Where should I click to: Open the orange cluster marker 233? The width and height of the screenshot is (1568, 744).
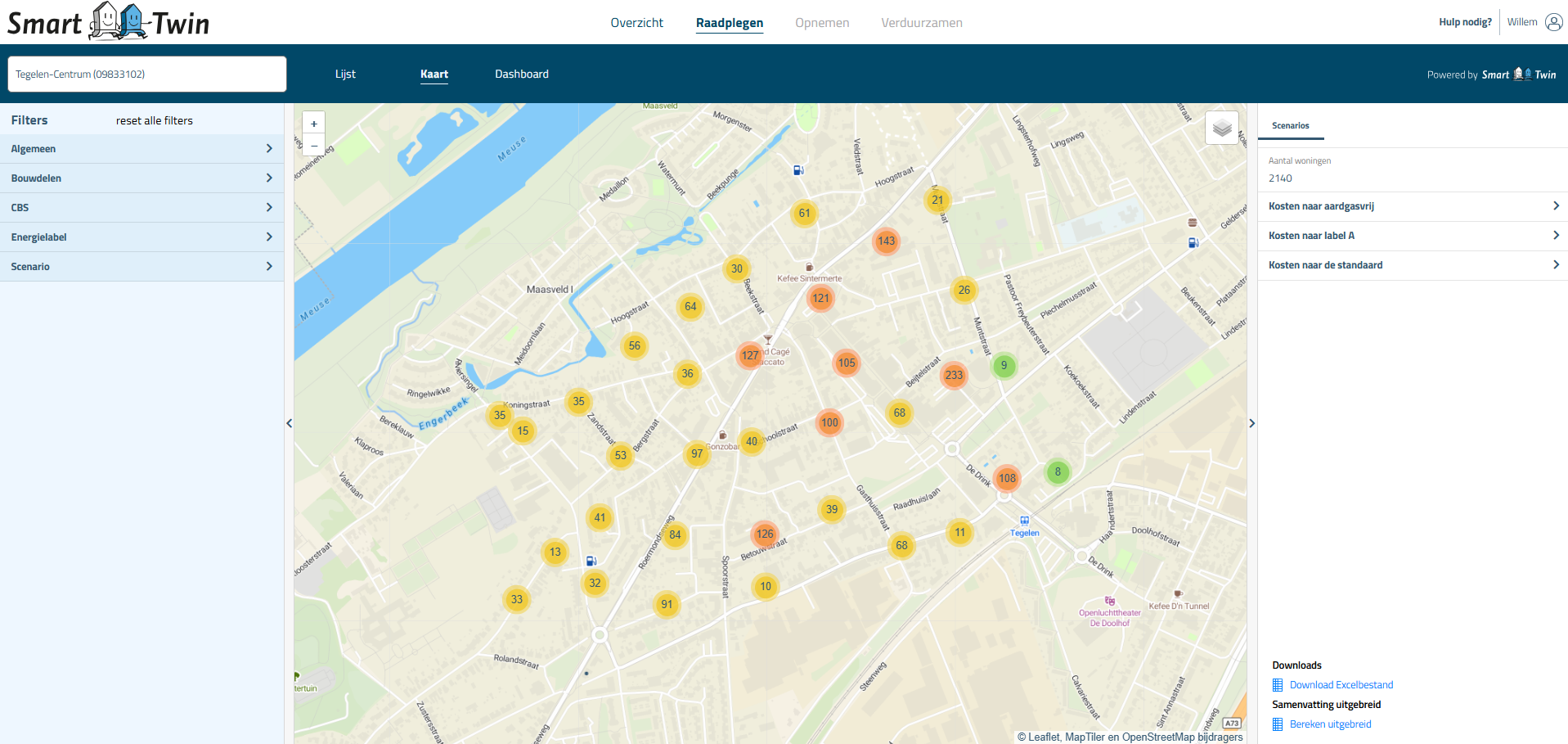[954, 376]
